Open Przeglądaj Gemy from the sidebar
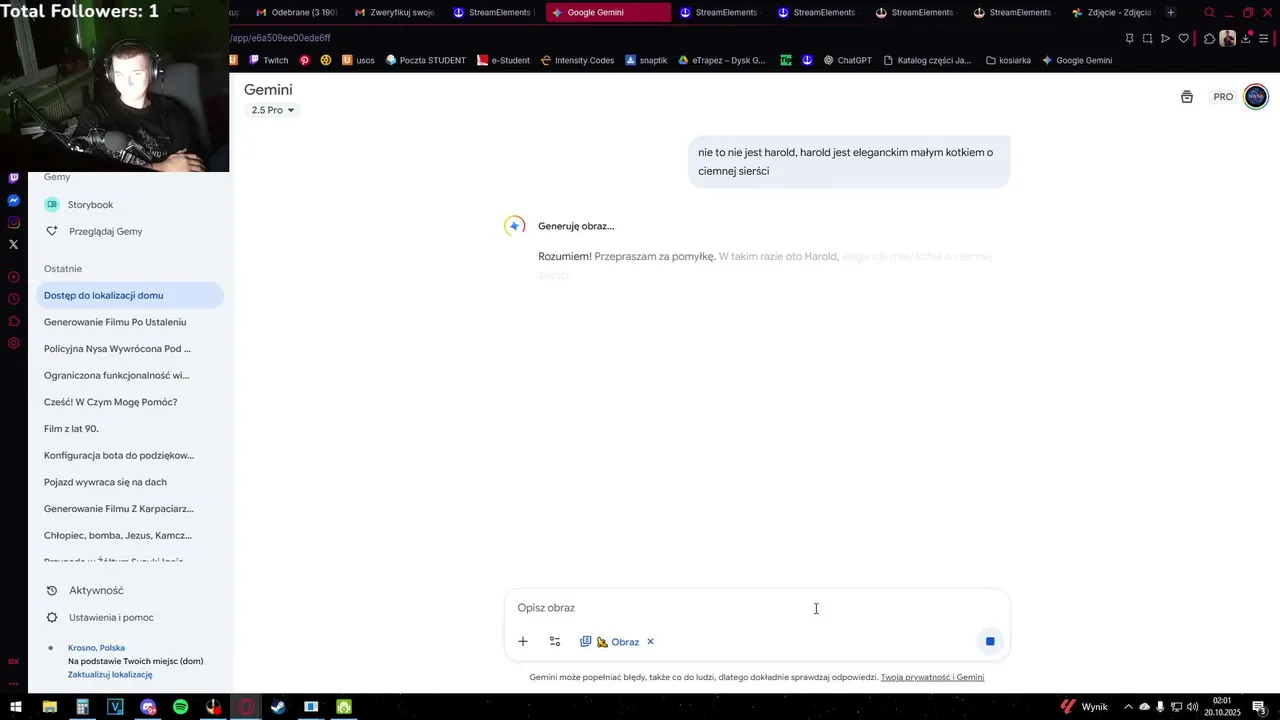Viewport: 1280px width, 720px height. [105, 231]
